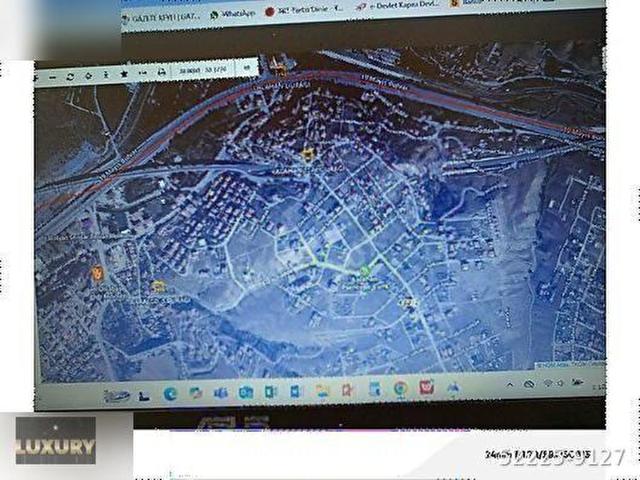Open the e-Devlet Kapısı bookmark
The width and height of the screenshot is (640, 480).
point(398,6)
